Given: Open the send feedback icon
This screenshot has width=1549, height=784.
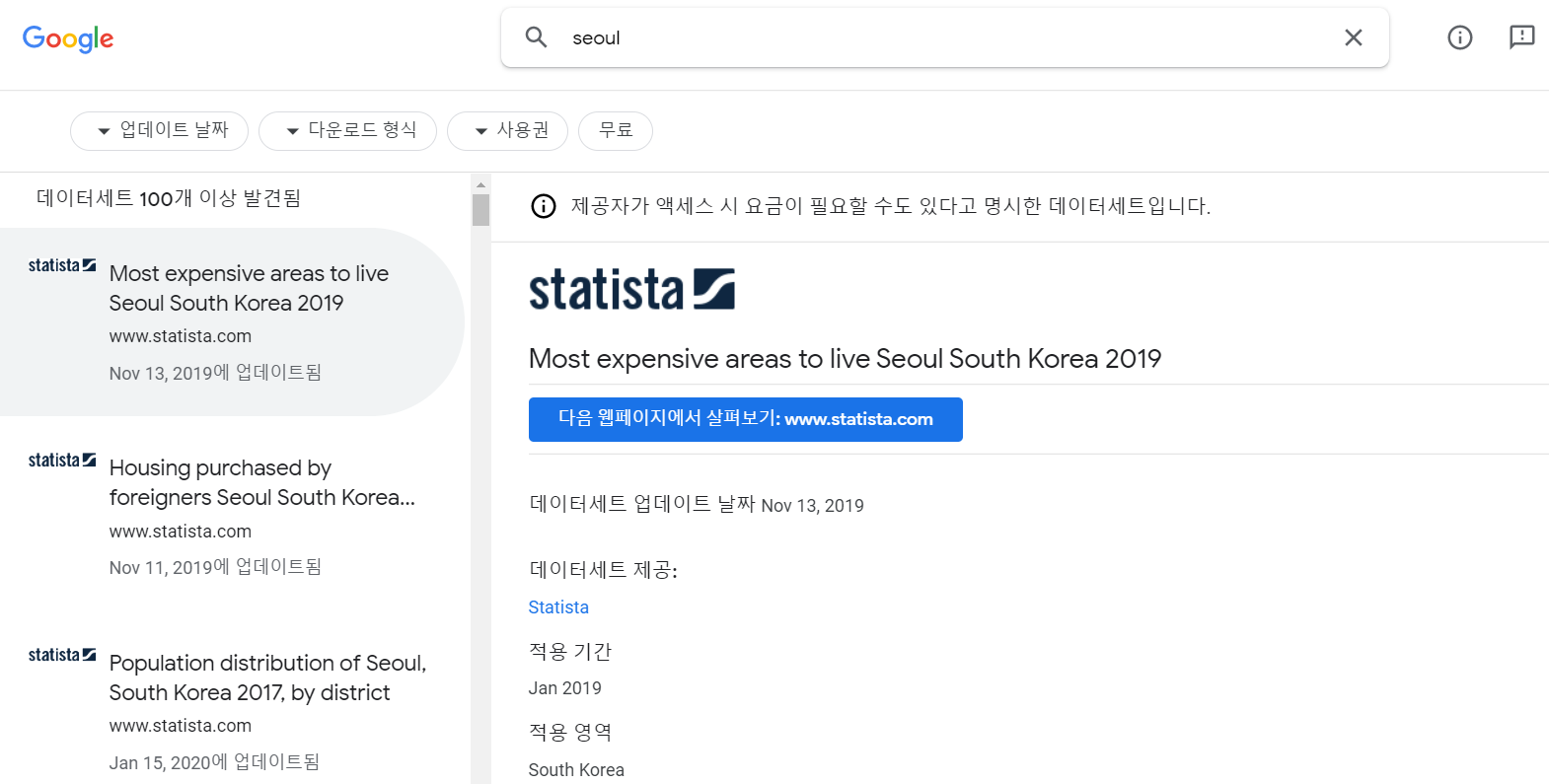Looking at the screenshot, I should tap(1522, 37).
